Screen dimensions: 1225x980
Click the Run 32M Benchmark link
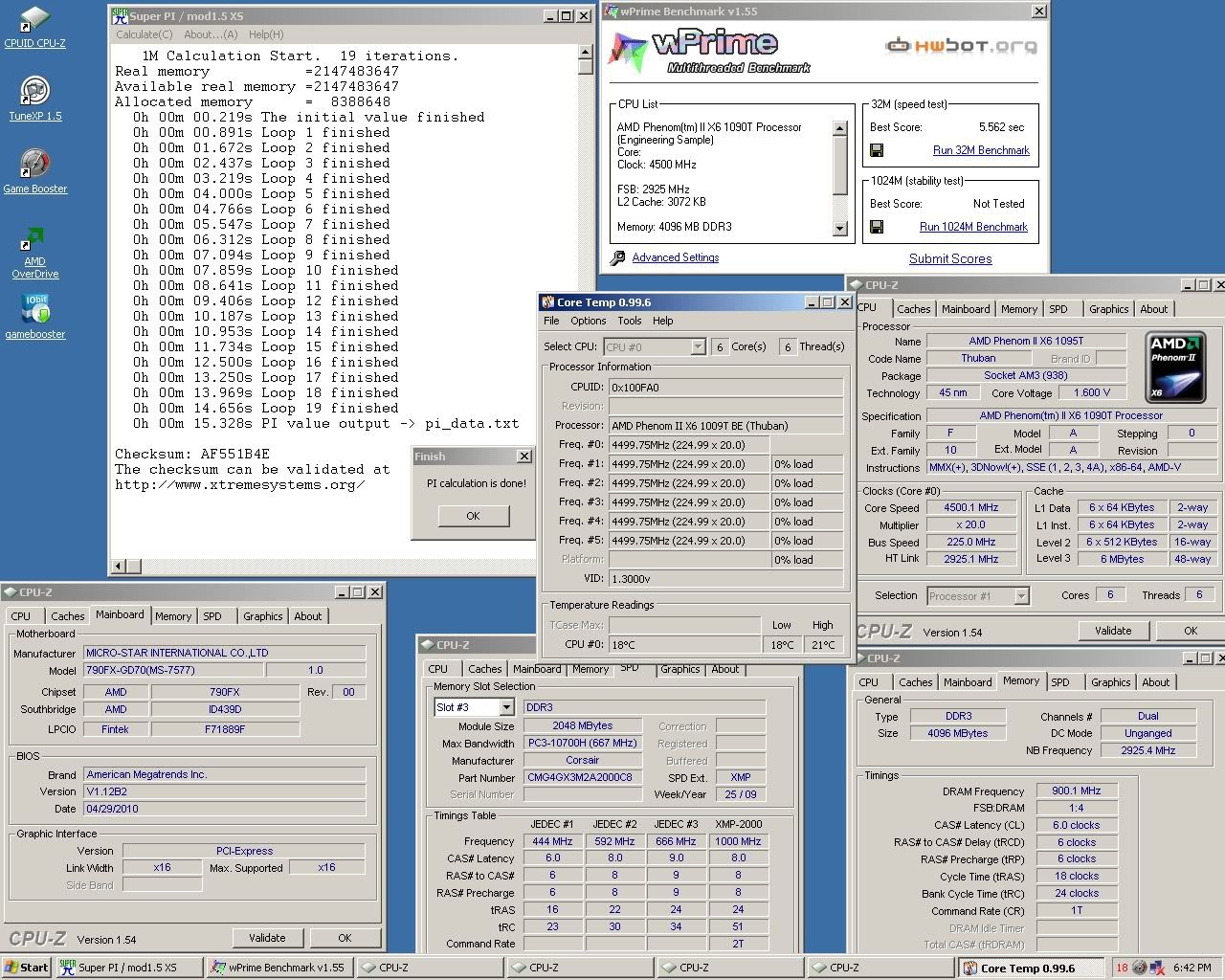[x=981, y=150]
